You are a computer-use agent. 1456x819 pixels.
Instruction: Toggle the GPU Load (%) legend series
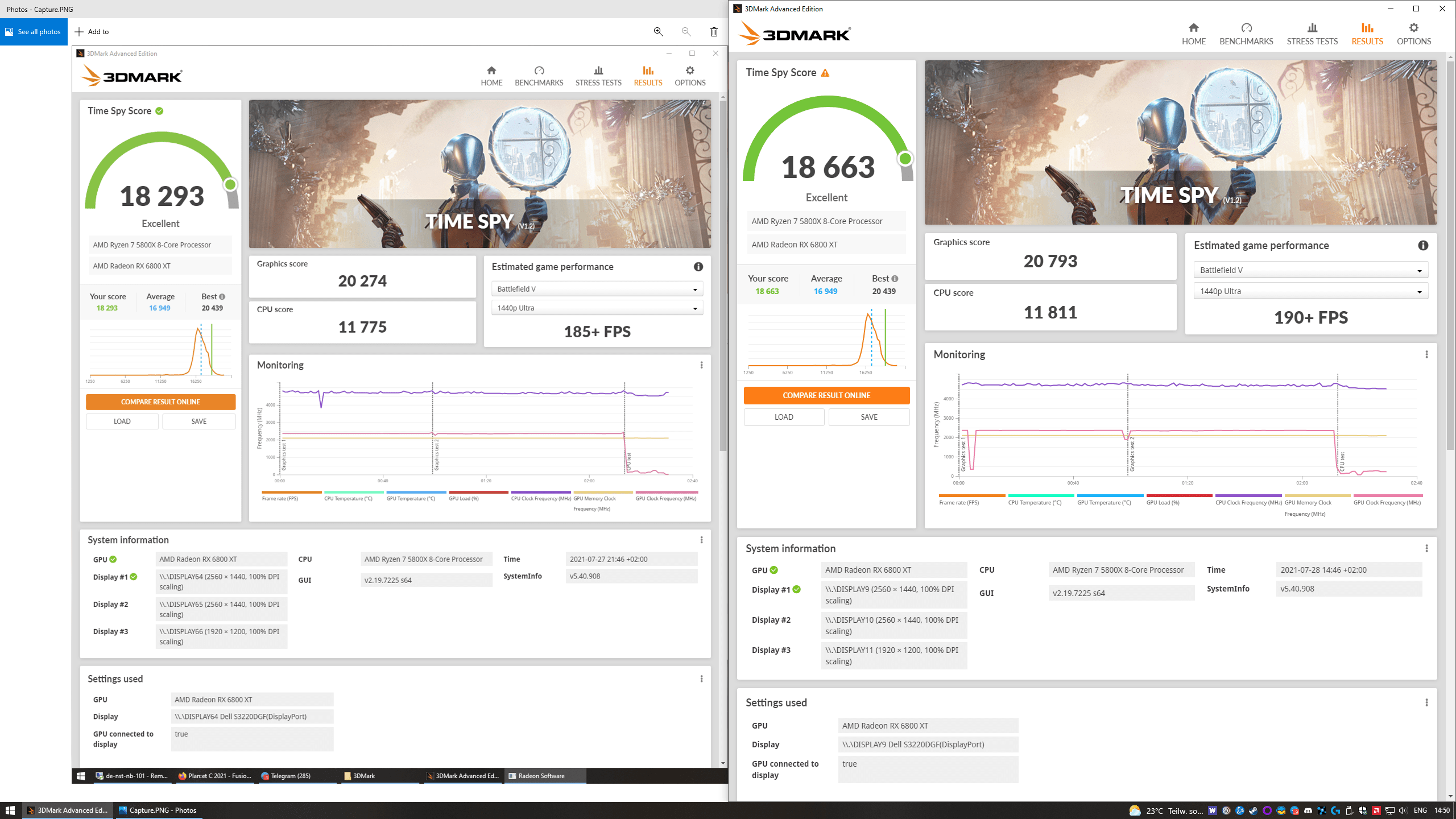pos(1163,503)
